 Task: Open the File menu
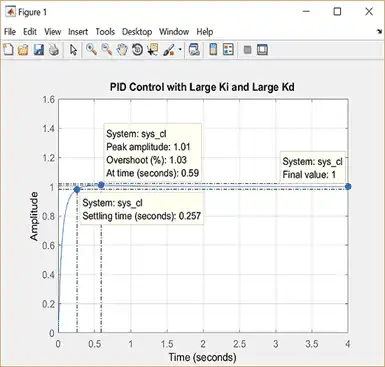[x=10, y=32]
